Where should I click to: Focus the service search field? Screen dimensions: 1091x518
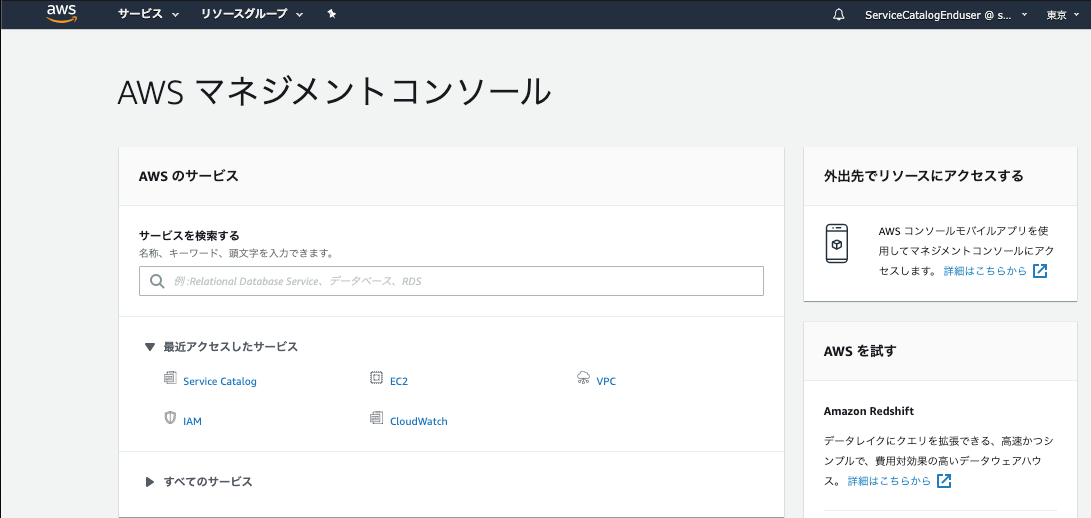(451, 281)
